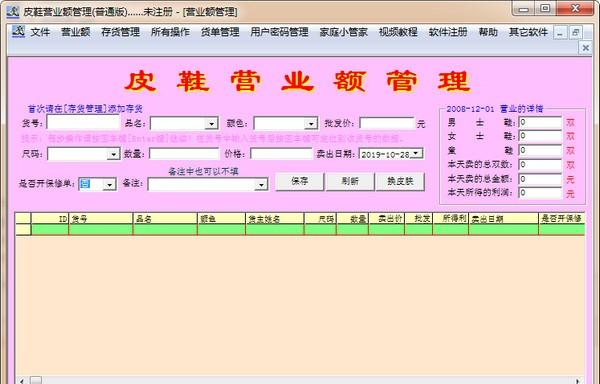Click the 数量 column header in table
The width and height of the screenshot is (600, 384).
pos(352,218)
